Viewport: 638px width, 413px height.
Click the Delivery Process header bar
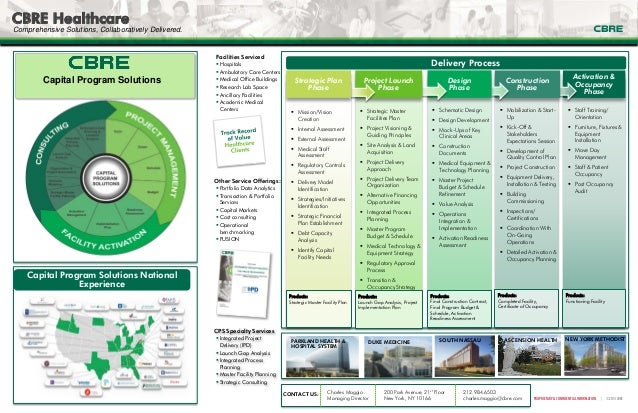tap(456, 63)
